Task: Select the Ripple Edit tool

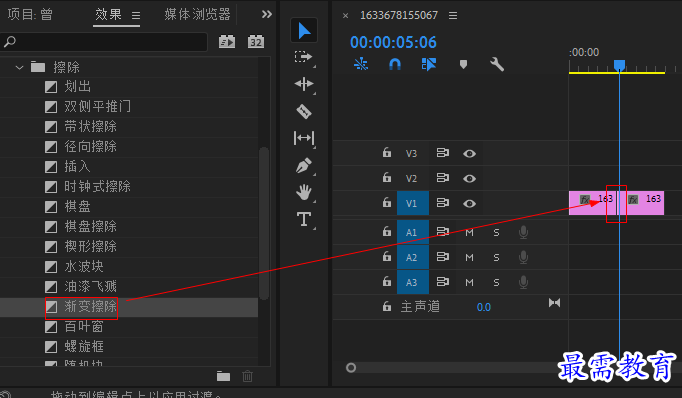Action: (x=304, y=84)
